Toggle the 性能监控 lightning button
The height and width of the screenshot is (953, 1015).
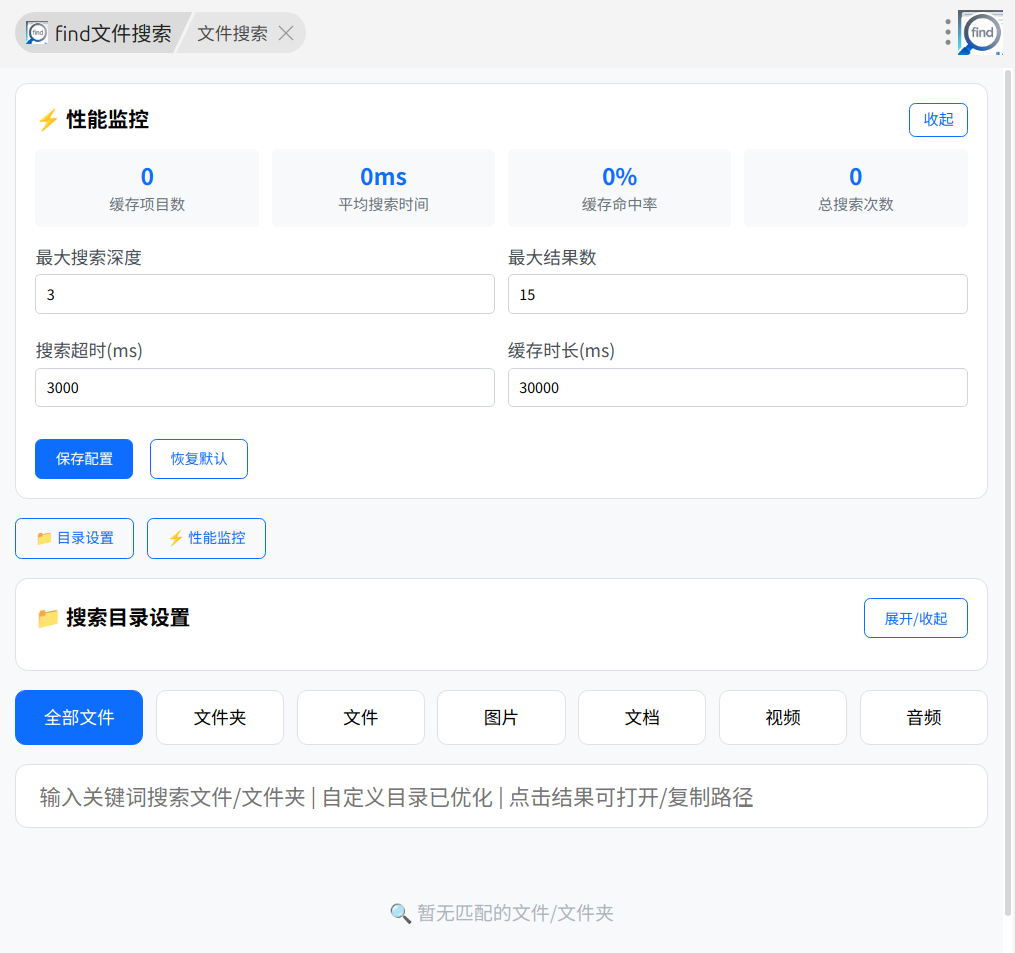point(206,538)
